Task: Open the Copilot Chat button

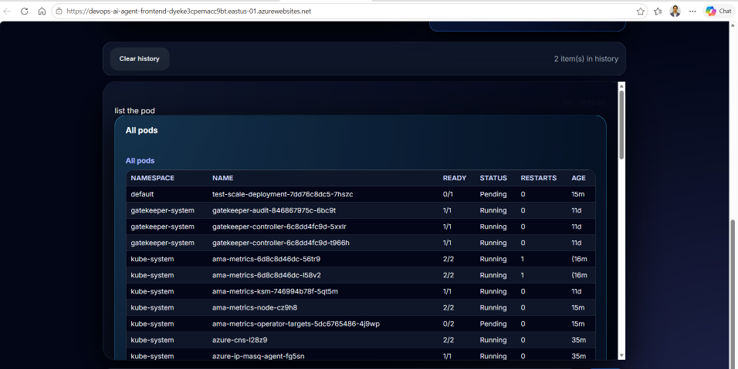Action: 718,11
